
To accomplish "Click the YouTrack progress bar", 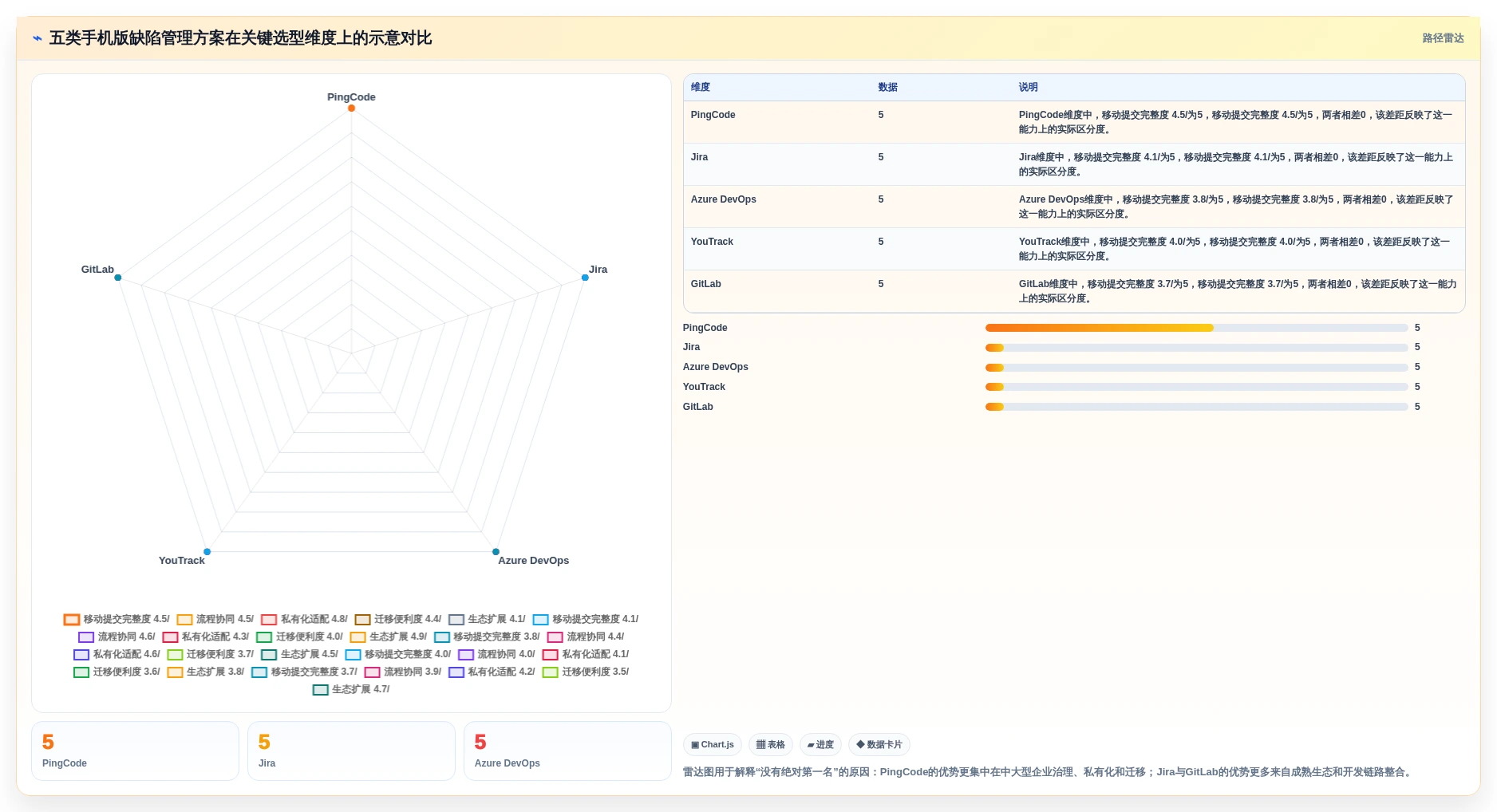I will [1196, 387].
